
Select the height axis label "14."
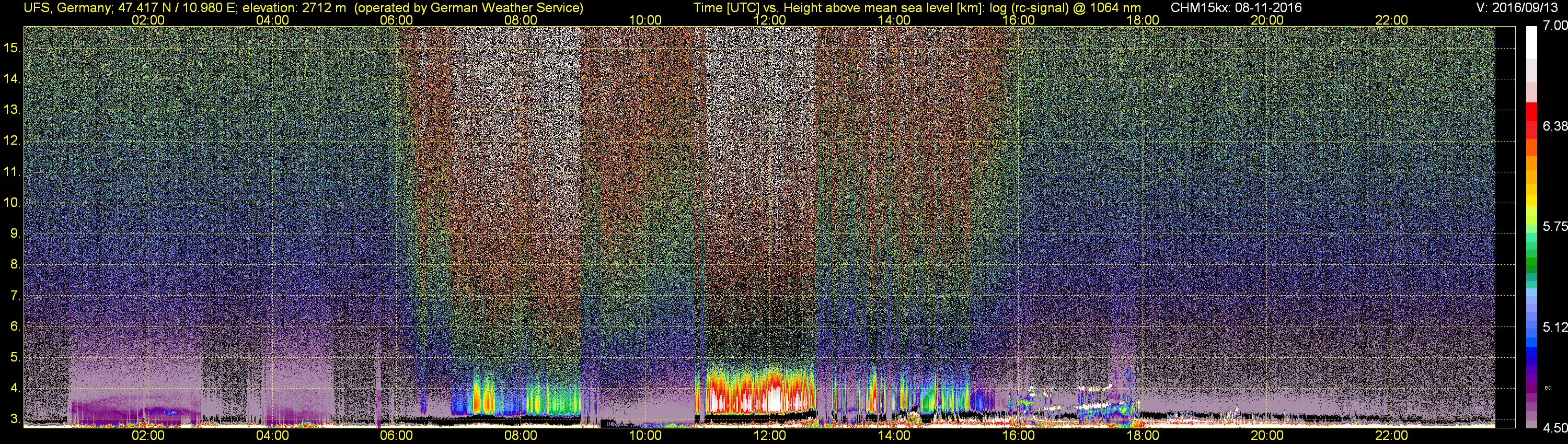[x=12, y=78]
